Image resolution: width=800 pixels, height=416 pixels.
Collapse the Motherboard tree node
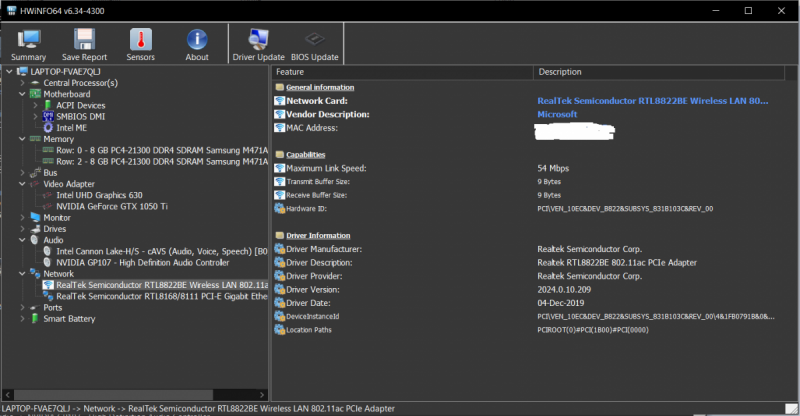[x=22, y=94]
